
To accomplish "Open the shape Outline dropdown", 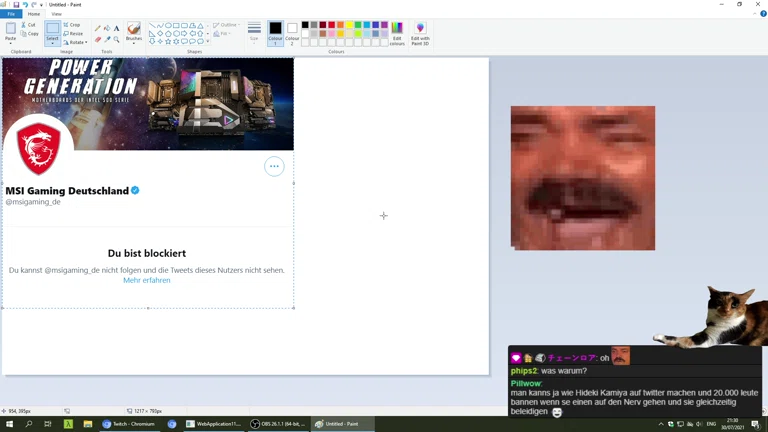I will click(x=227, y=25).
